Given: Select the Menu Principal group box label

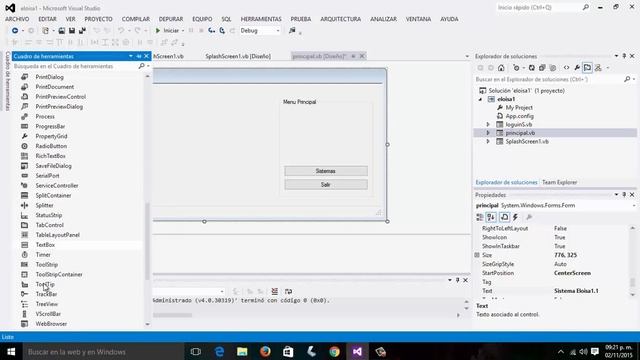Looking at the screenshot, I should tap(300, 102).
